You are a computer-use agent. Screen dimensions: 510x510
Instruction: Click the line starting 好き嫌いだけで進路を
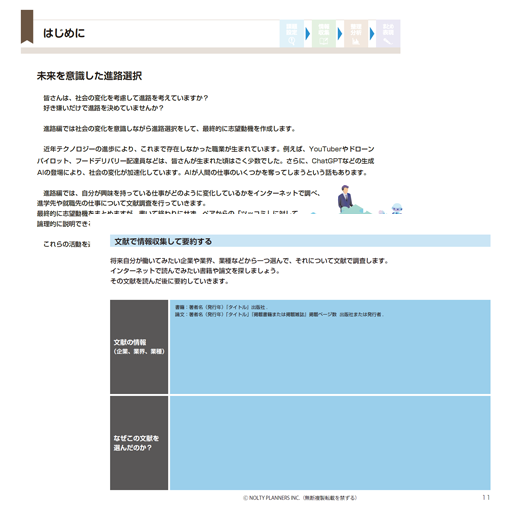pos(103,108)
